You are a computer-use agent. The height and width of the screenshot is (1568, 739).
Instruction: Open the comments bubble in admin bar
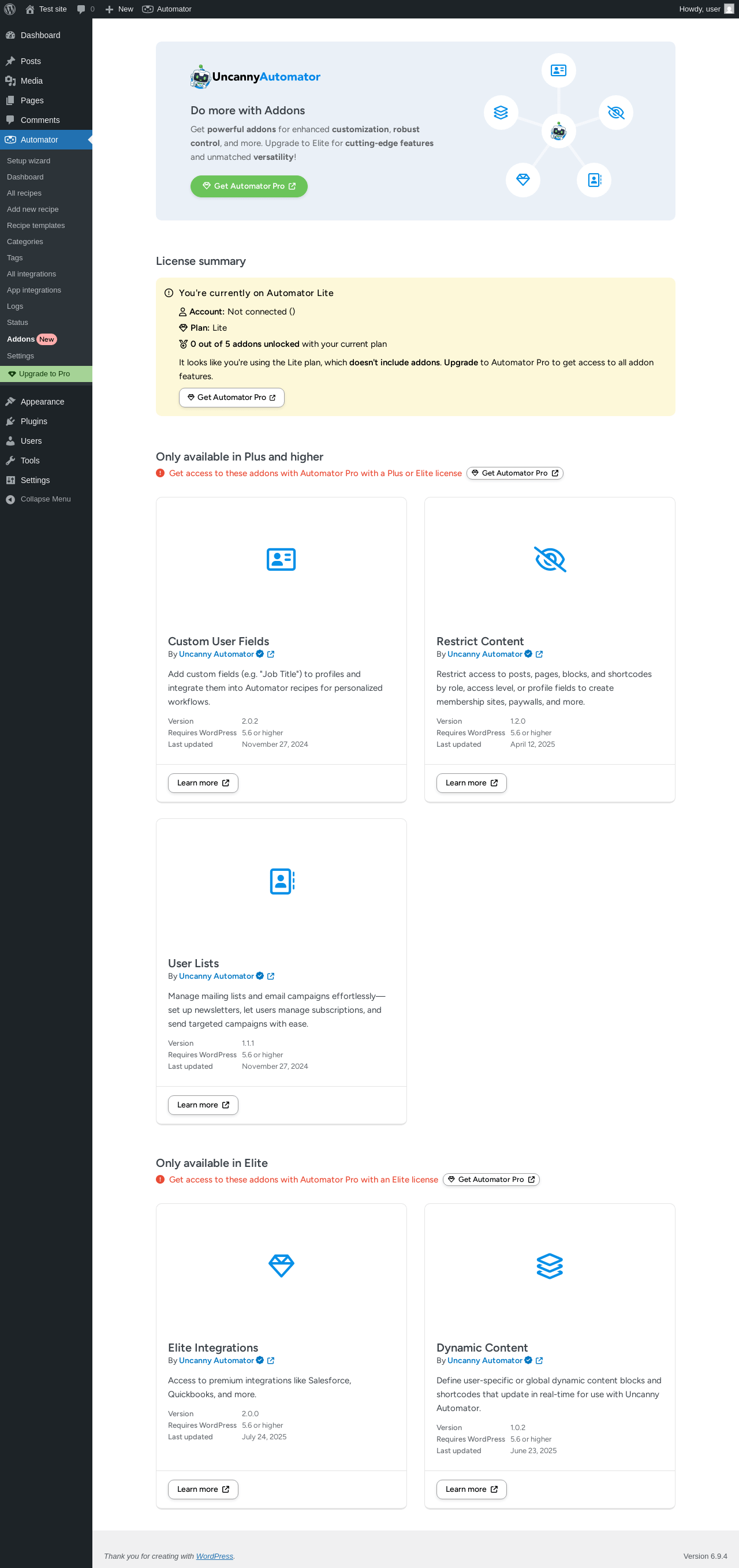tap(85, 9)
